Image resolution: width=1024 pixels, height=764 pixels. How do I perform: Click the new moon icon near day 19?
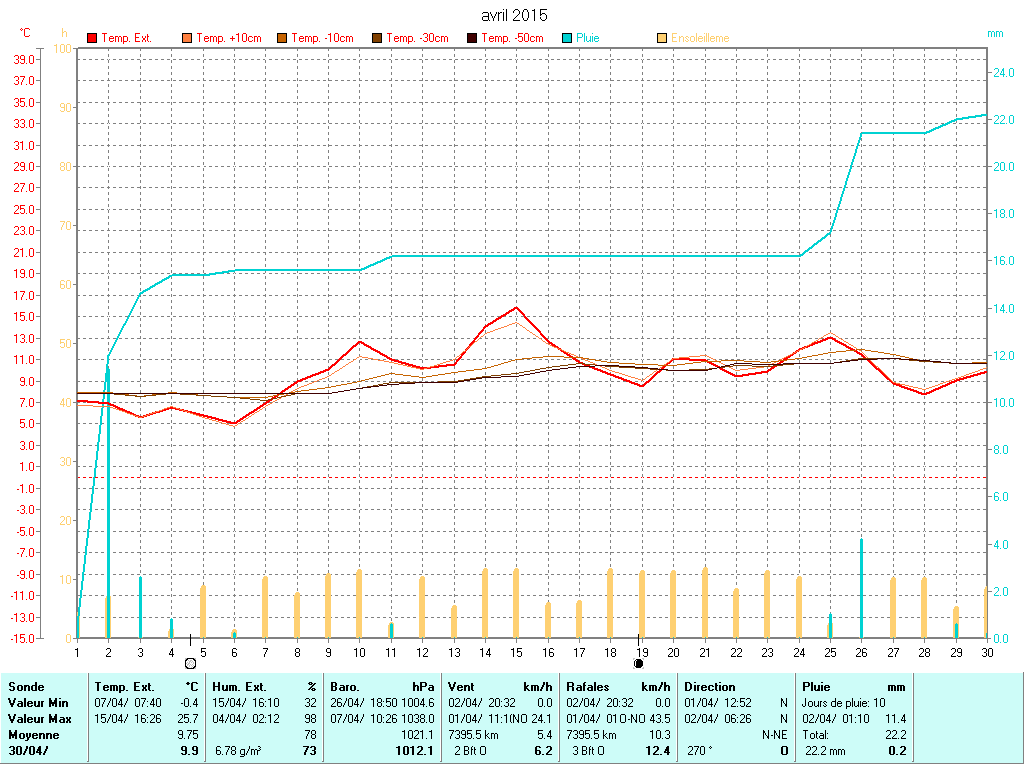click(639, 662)
